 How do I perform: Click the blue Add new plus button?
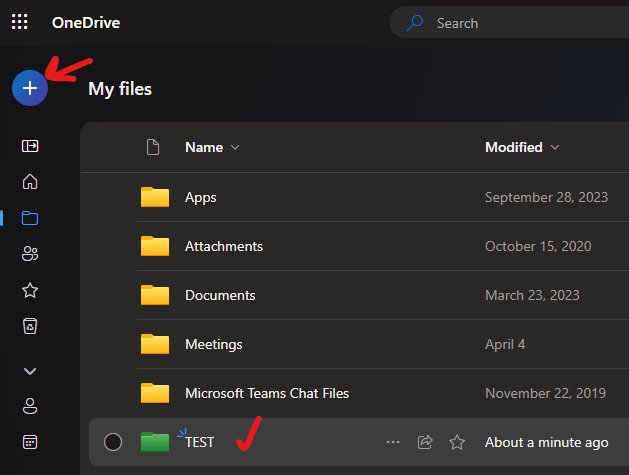pyautogui.click(x=30, y=88)
